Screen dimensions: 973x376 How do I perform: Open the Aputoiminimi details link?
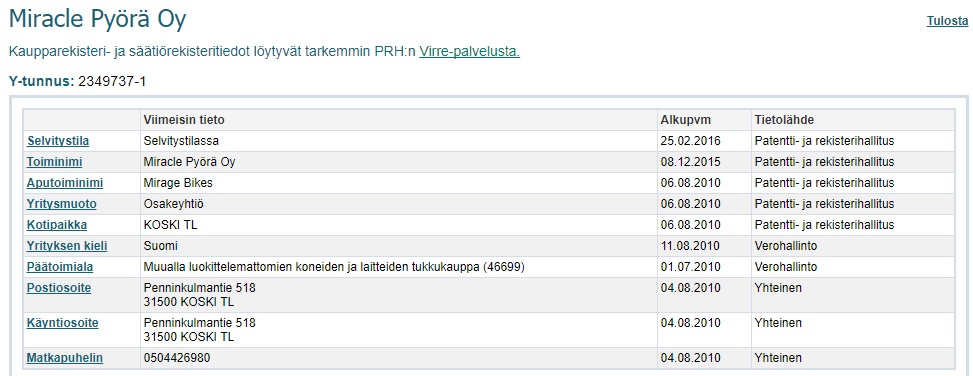(x=65, y=183)
